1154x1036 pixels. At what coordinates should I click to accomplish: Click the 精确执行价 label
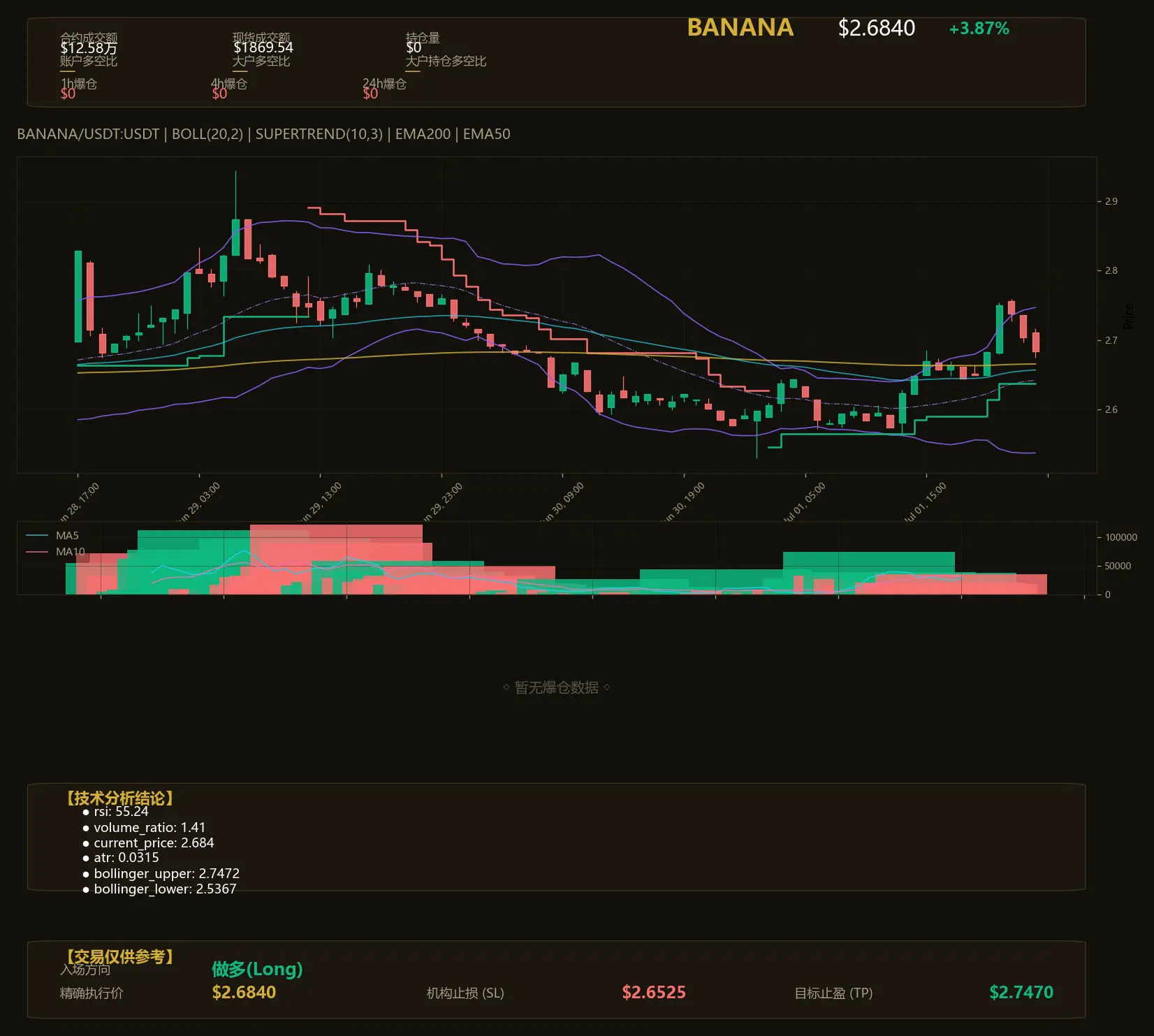point(92,993)
